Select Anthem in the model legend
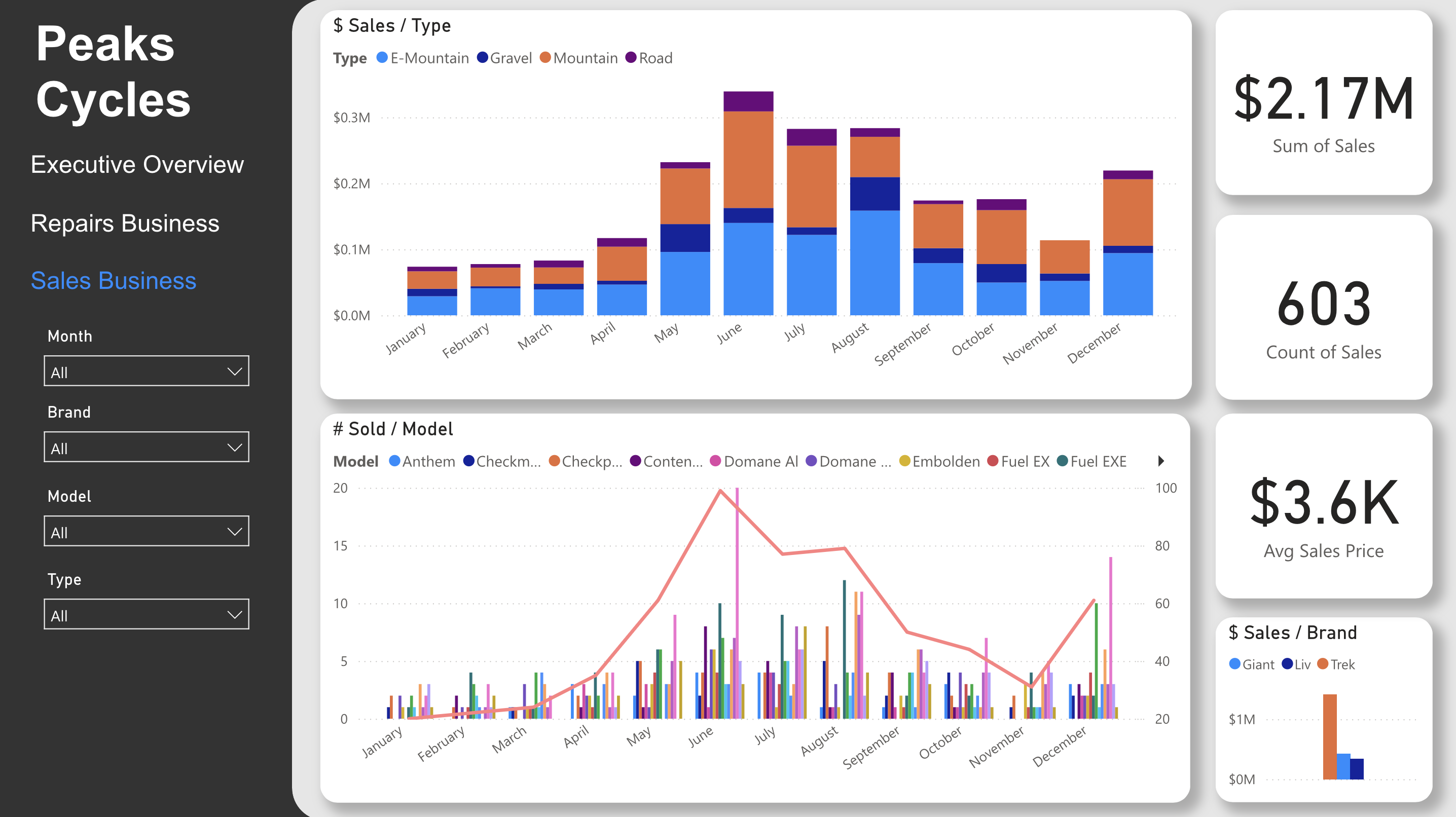The image size is (1456, 817). click(x=394, y=461)
